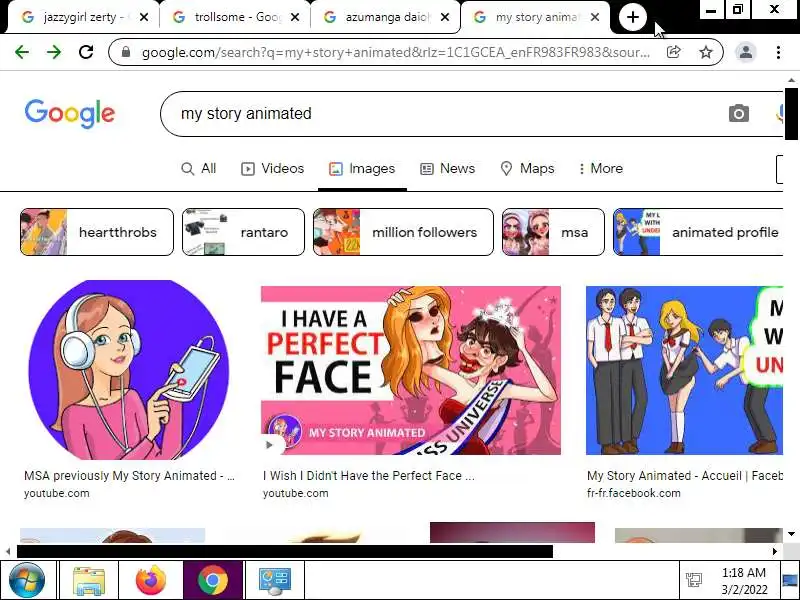Click the scroll right arrow

(775, 551)
